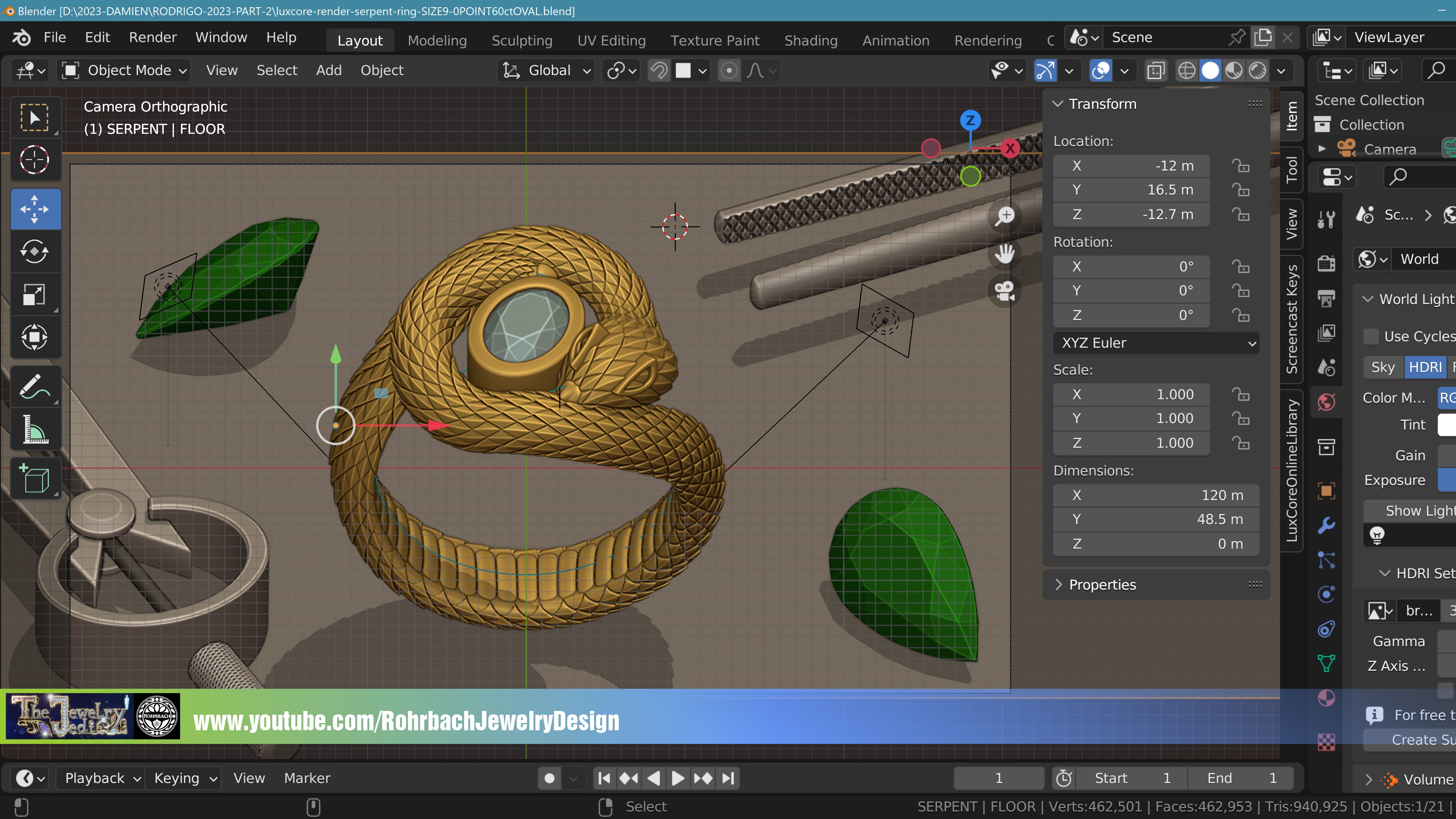Screen dimensions: 1456x819
Task: Select the Measure tool
Action: pos(35,430)
